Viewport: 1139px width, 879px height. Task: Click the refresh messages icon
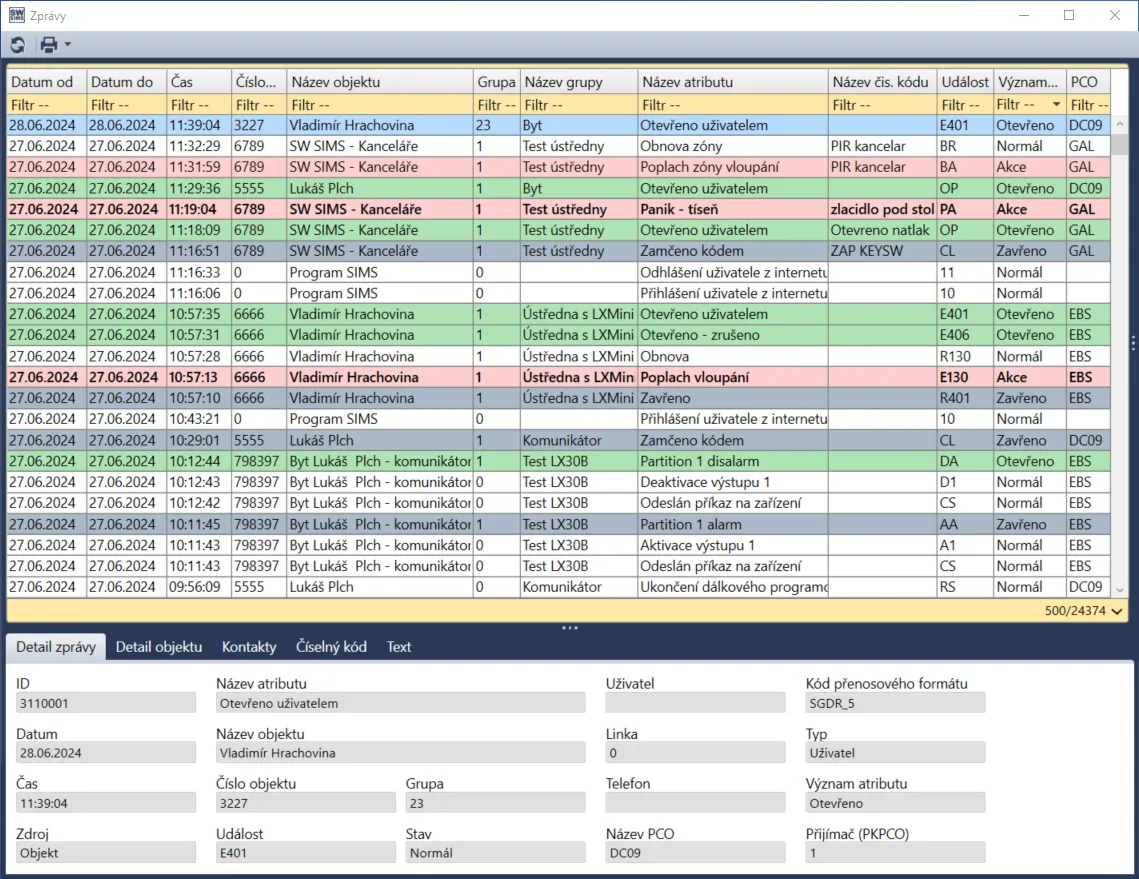point(18,45)
